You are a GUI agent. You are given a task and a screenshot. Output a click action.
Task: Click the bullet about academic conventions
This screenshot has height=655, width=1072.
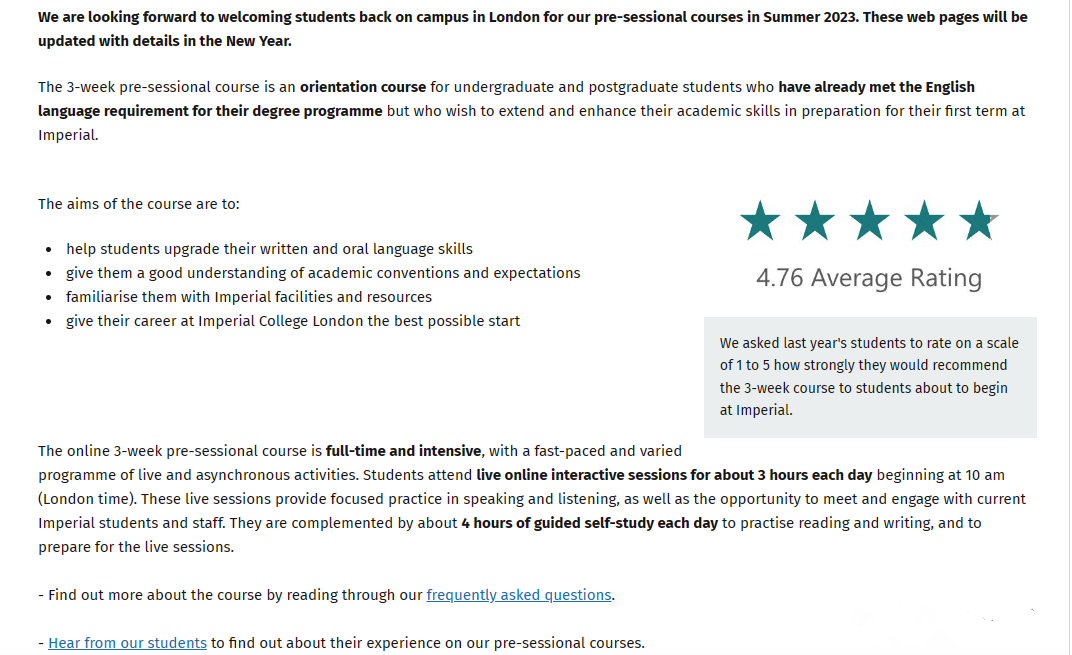coord(323,273)
